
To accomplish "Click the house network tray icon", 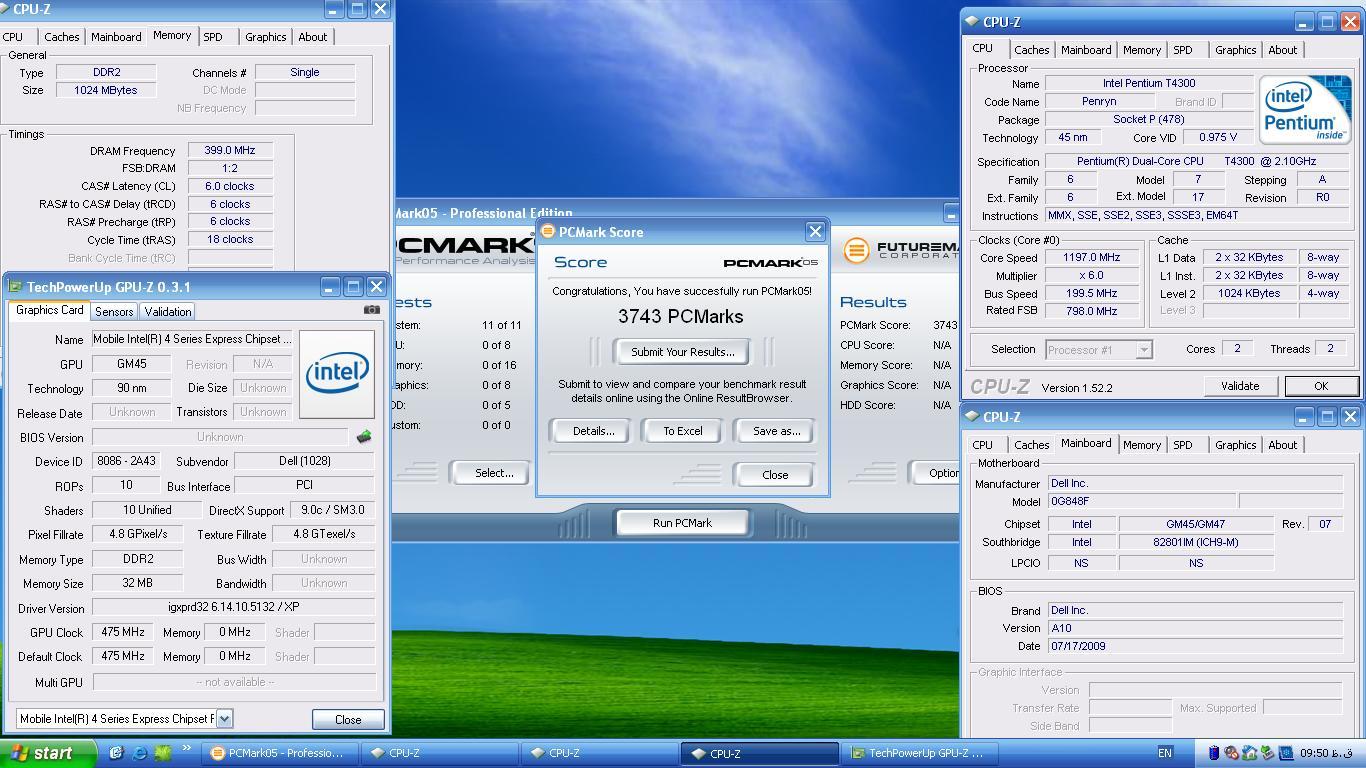I will (x=1249, y=753).
